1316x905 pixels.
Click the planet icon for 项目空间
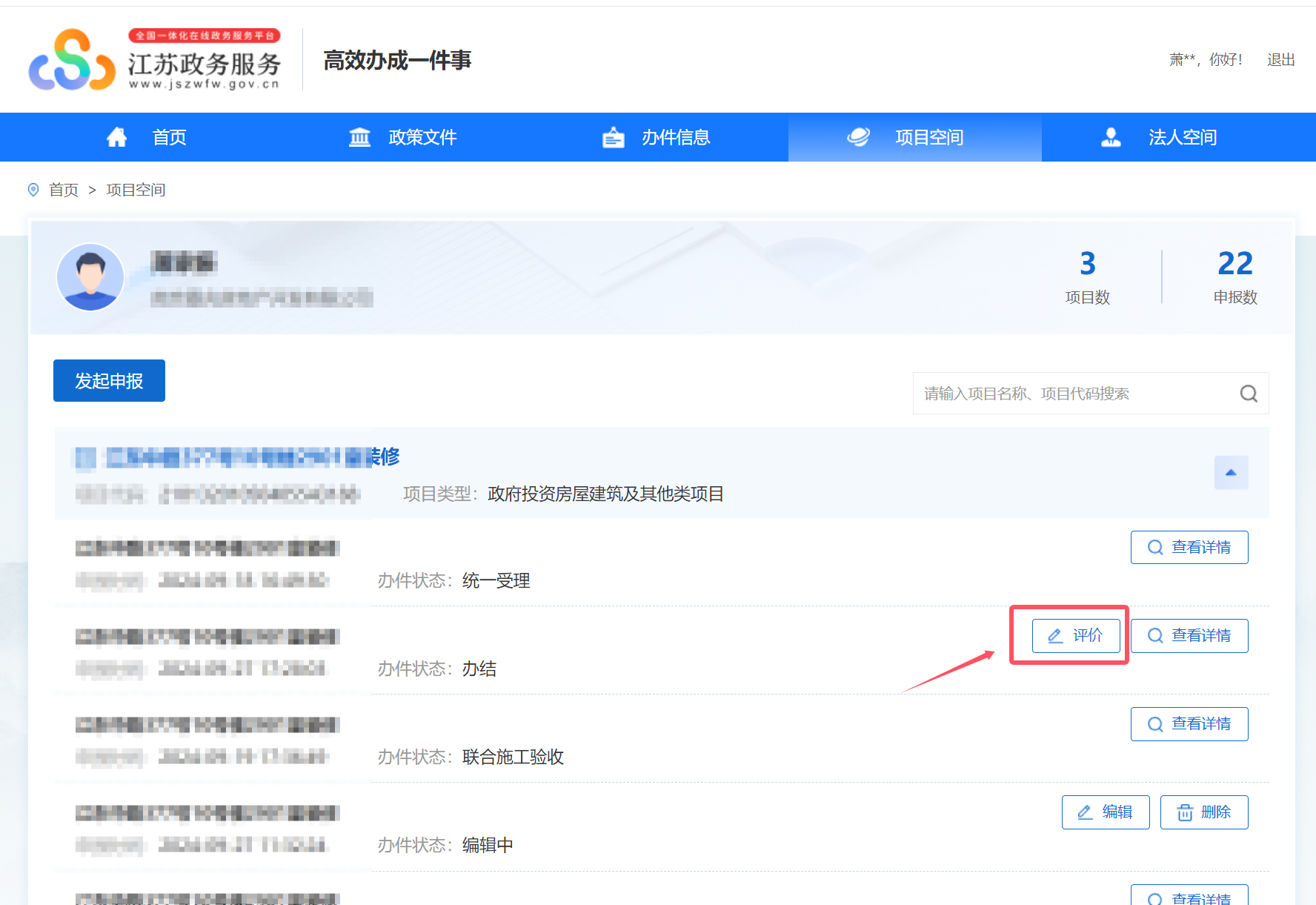(x=858, y=137)
